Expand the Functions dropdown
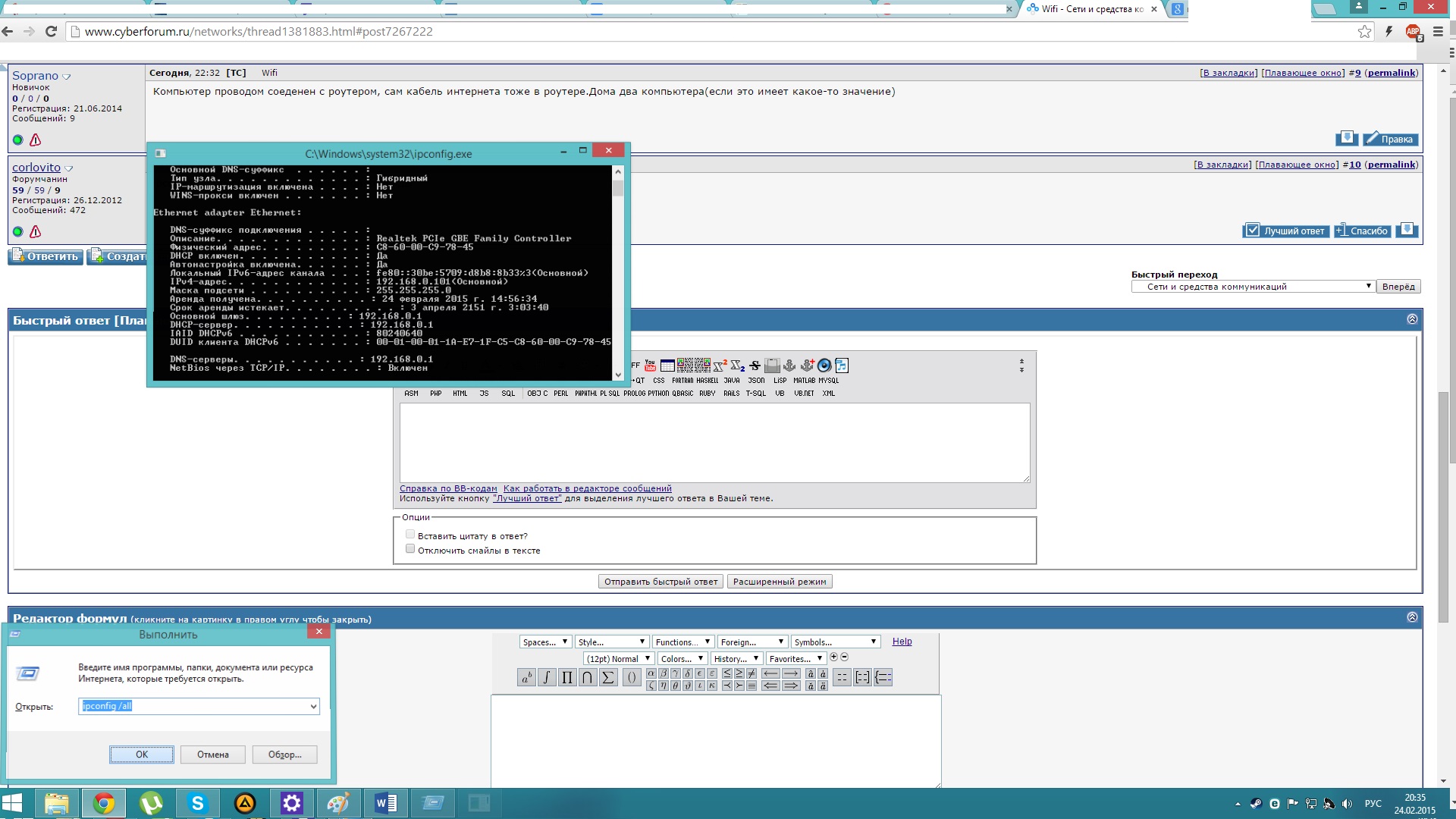 (682, 642)
